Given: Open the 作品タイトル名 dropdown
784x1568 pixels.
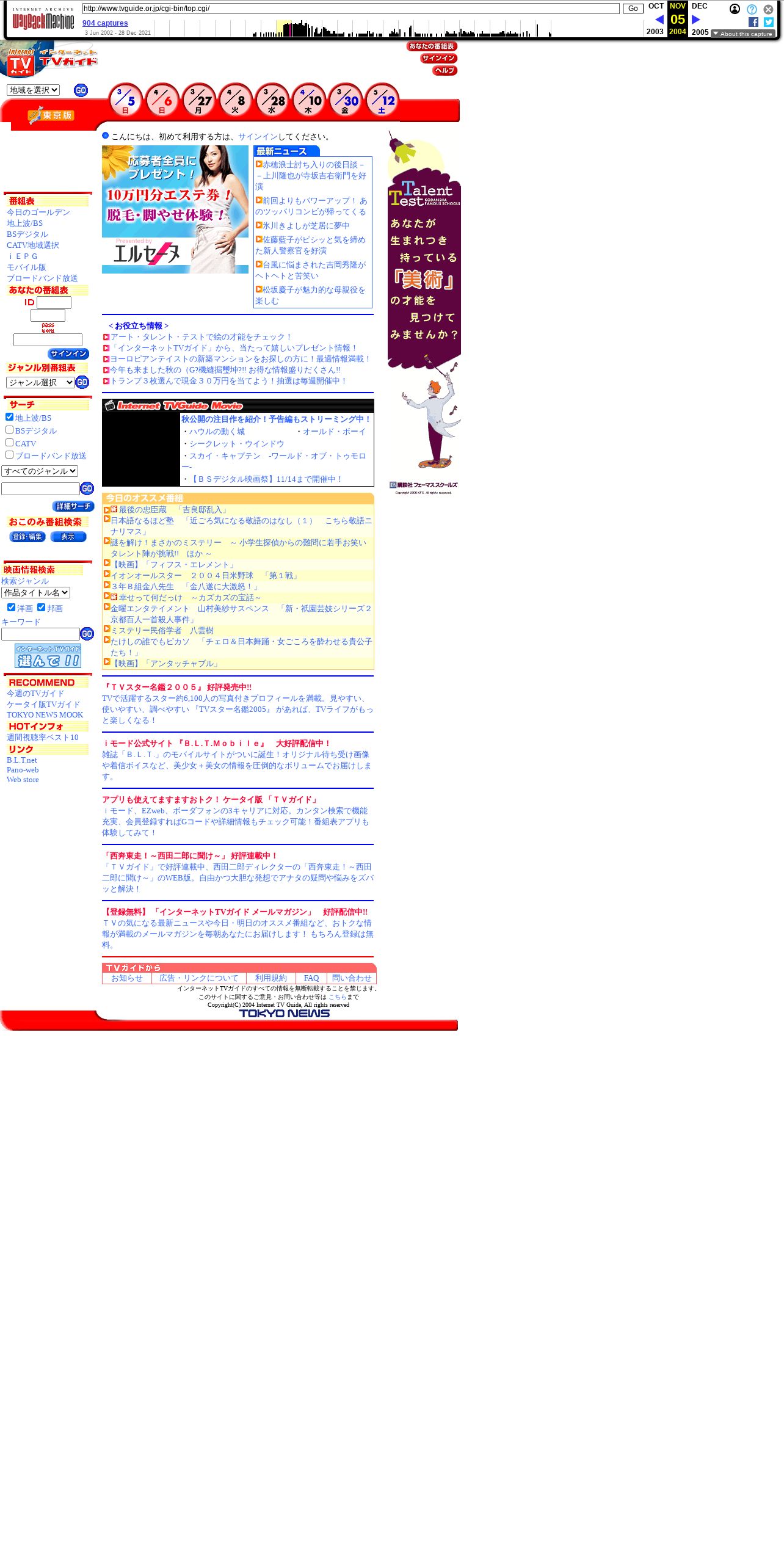Looking at the screenshot, I should [x=35, y=592].
